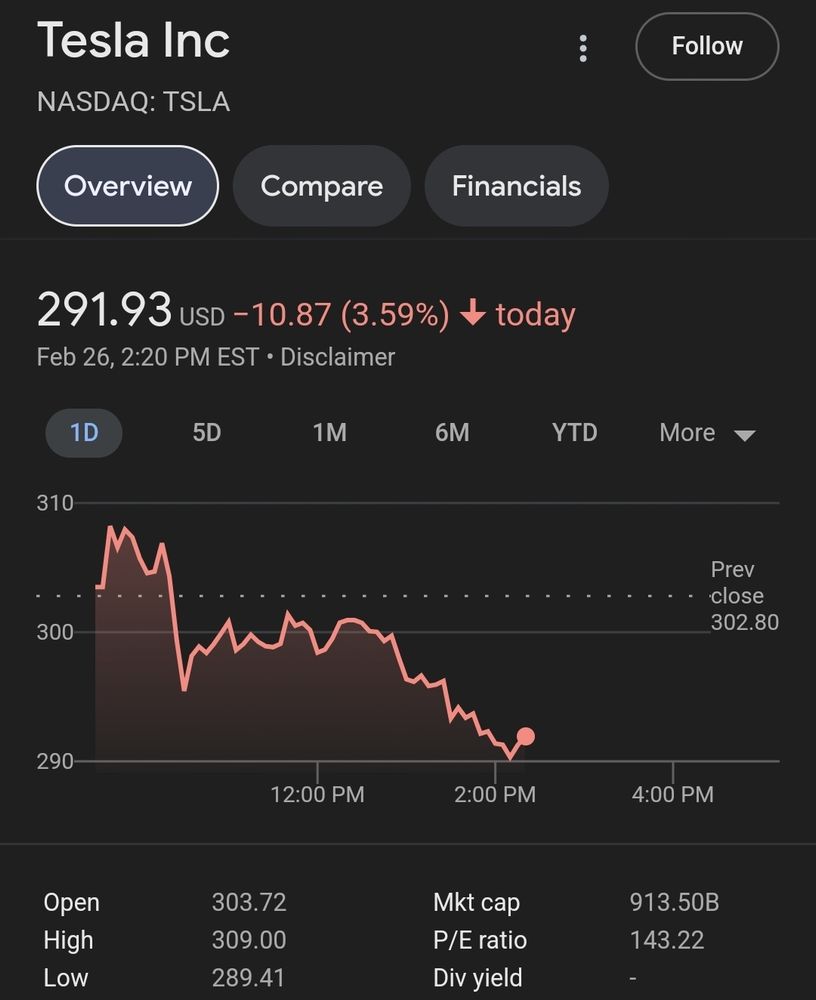The image size is (816, 1000).
Task: Follow Tesla Inc stock
Action: pyautogui.click(x=707, y=46)
